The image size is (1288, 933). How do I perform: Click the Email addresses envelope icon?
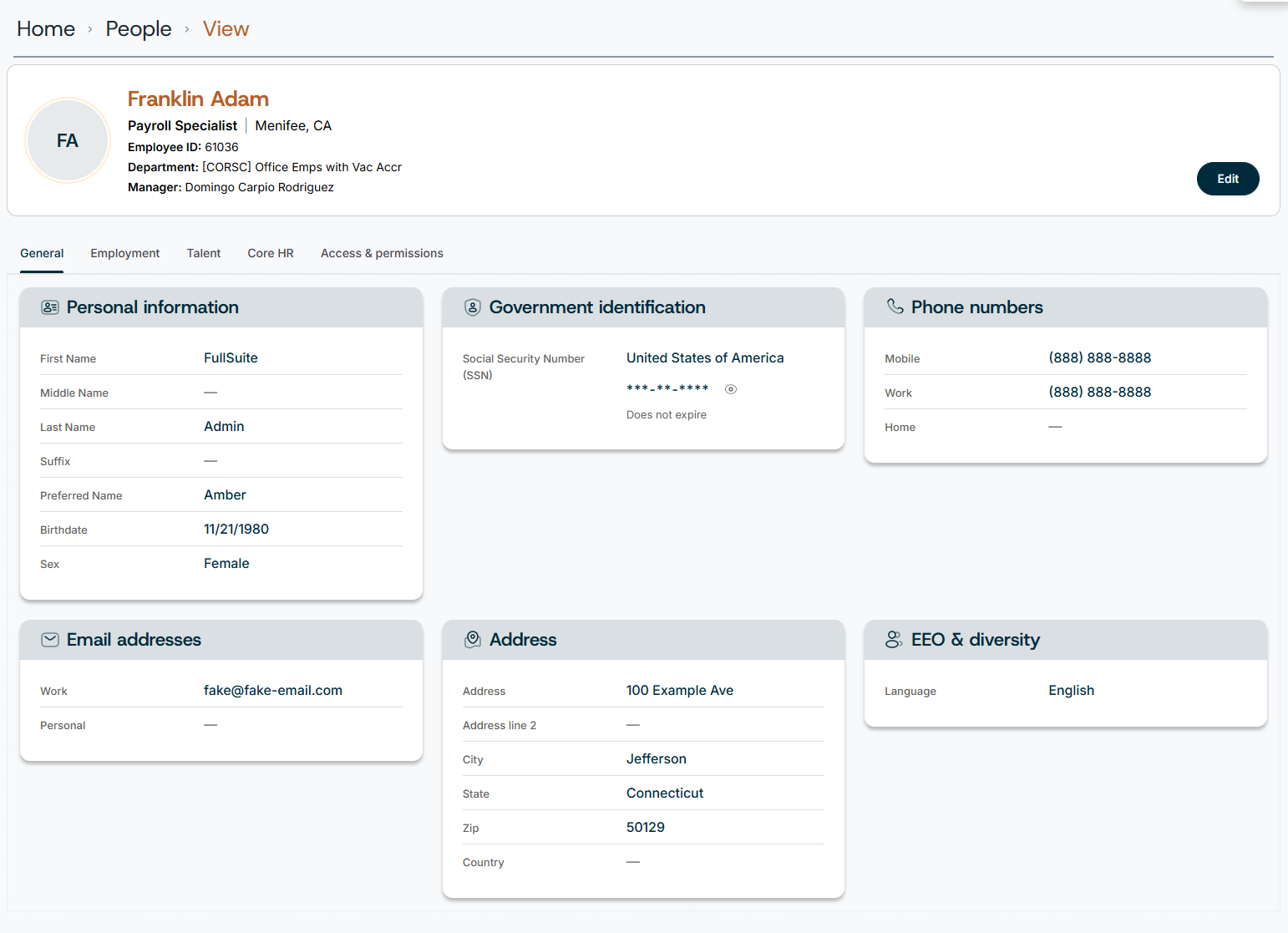[x=50, y=640]
